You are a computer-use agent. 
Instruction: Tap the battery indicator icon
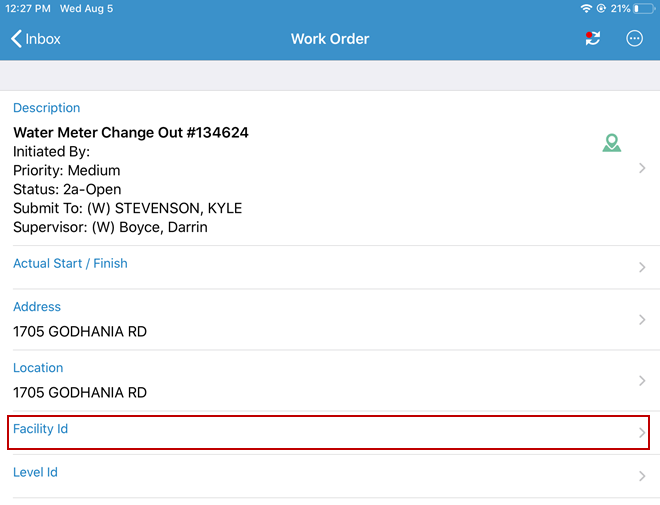point(642,8)
